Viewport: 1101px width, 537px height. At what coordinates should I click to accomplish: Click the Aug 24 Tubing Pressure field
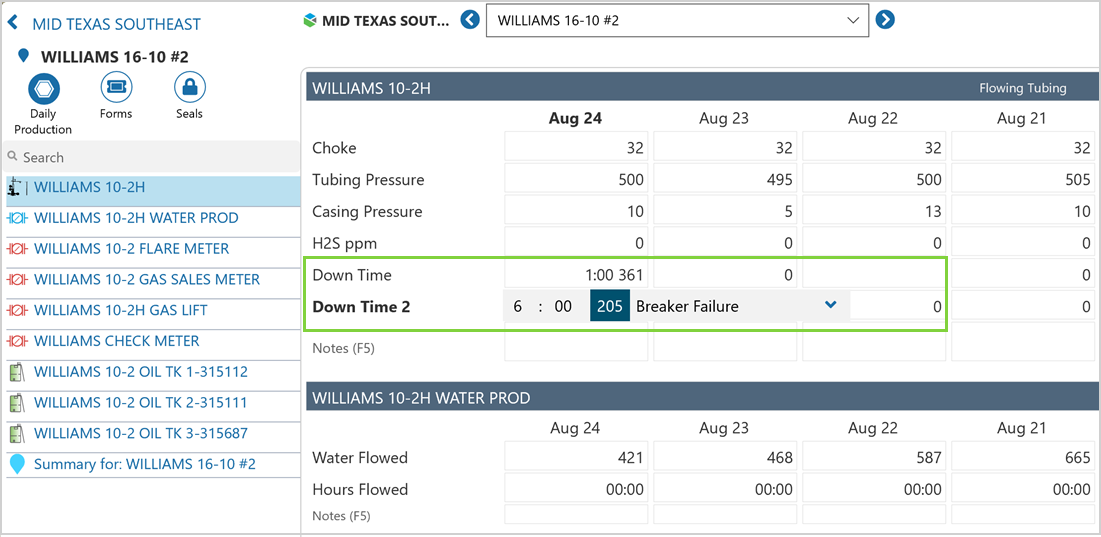tap(577, 180)
